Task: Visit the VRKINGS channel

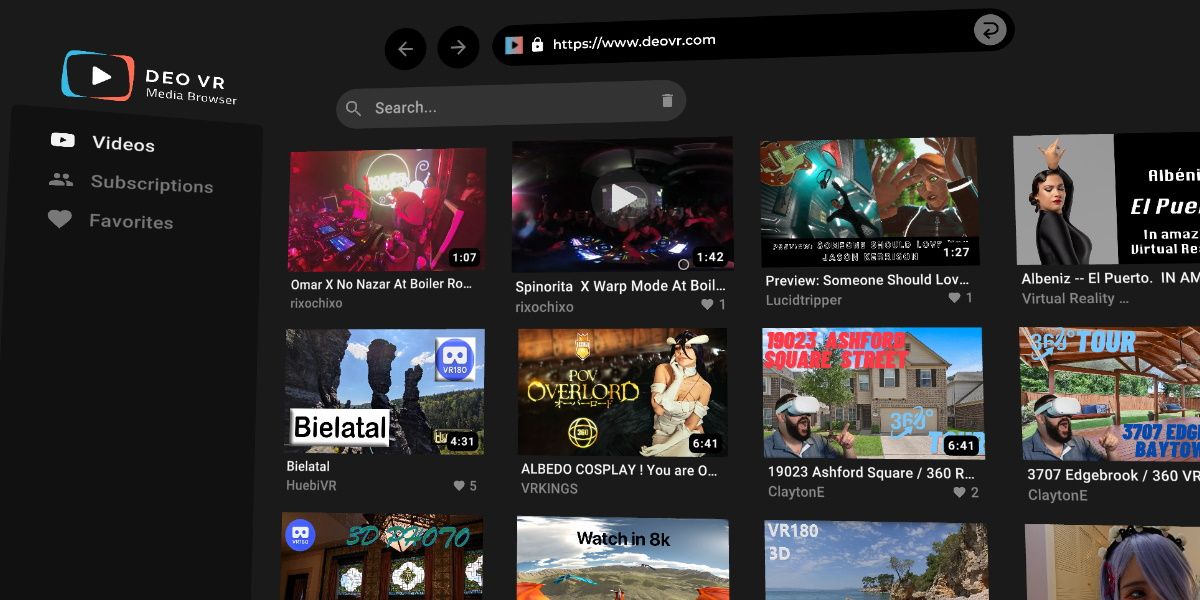Action: coord(549,489)
